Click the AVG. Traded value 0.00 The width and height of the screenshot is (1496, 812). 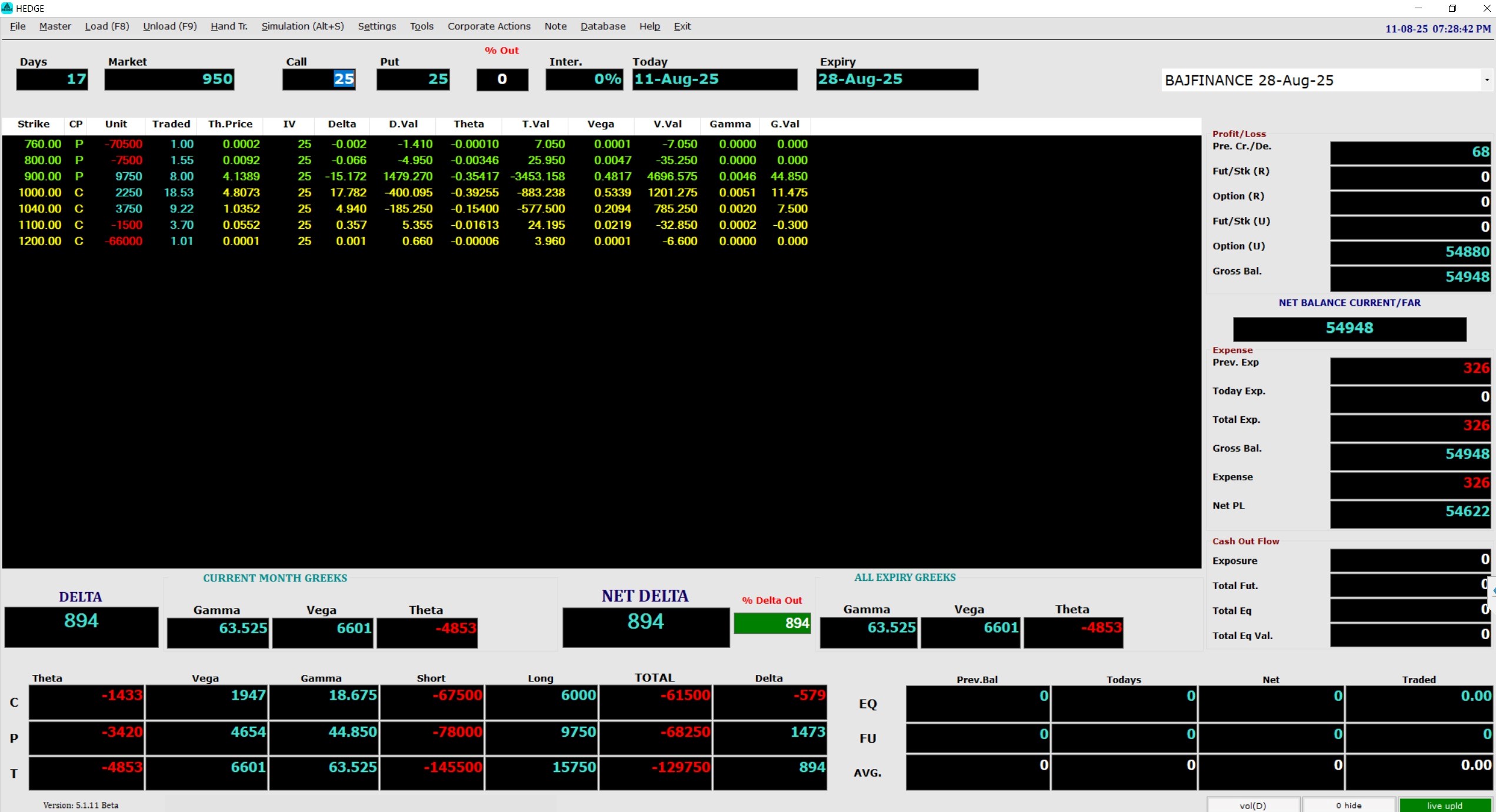point(1420,772)
